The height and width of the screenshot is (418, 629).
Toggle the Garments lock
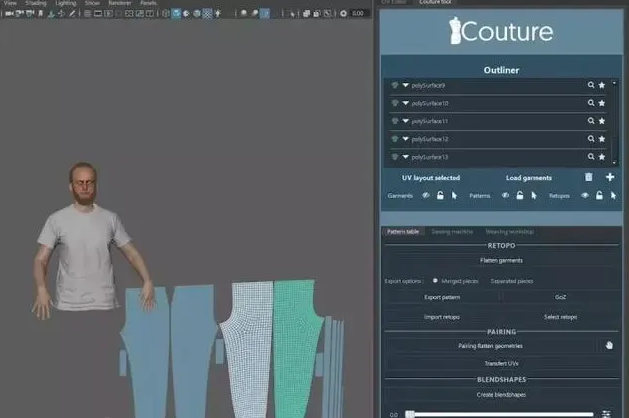point(440,195)
